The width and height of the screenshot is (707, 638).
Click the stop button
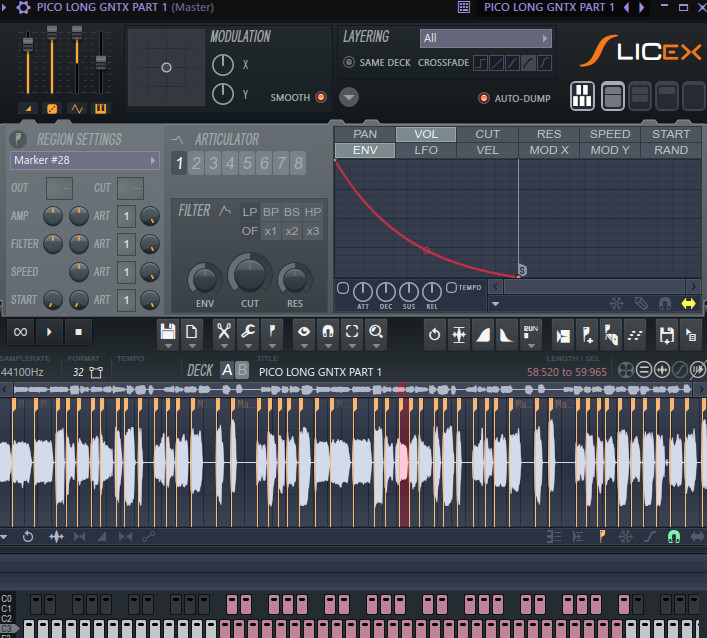(x=78, y=332)
